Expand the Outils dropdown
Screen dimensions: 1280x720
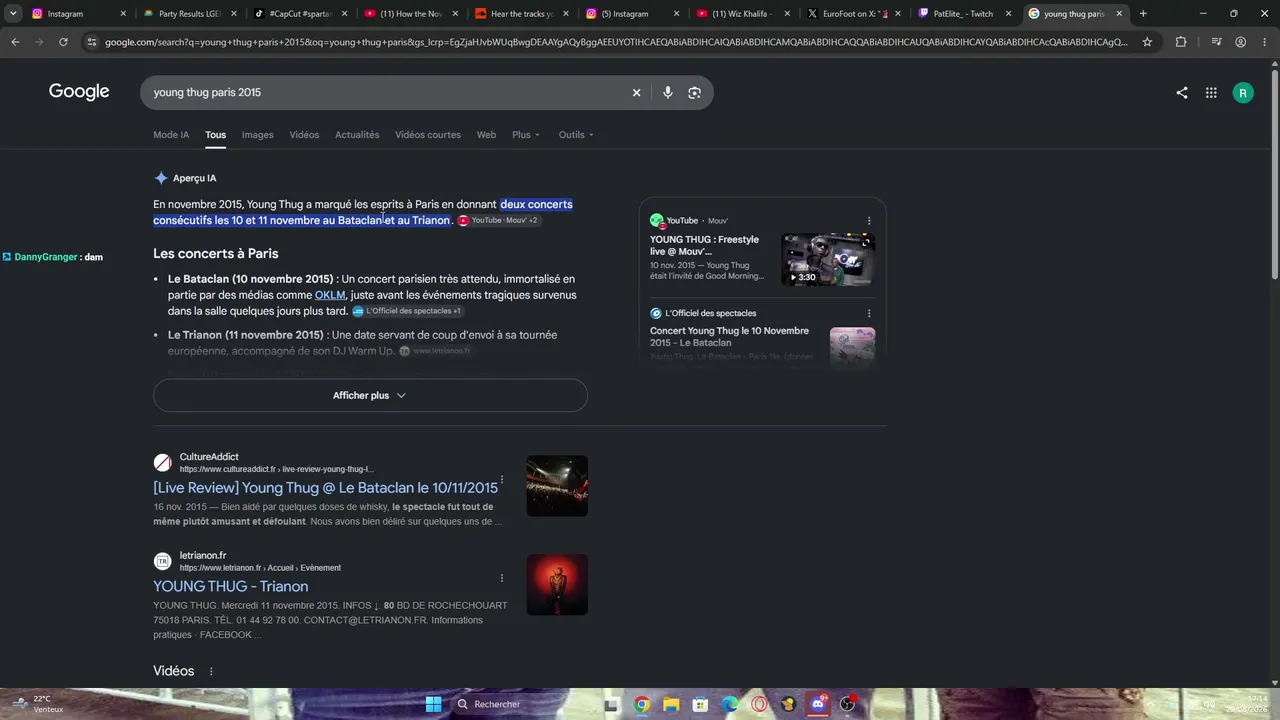click(576, 135)
